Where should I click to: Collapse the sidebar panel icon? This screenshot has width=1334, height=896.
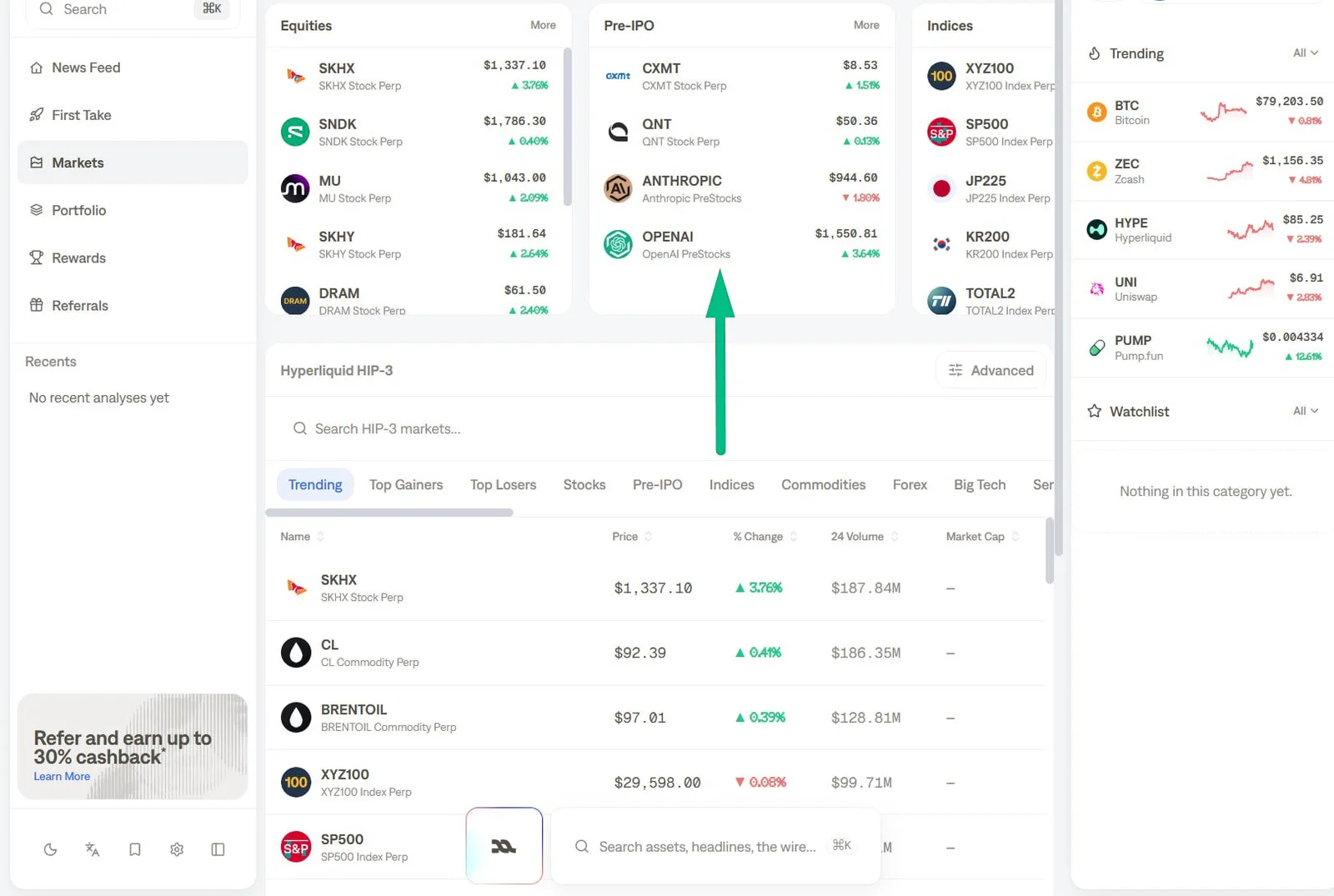click(218, 849)
